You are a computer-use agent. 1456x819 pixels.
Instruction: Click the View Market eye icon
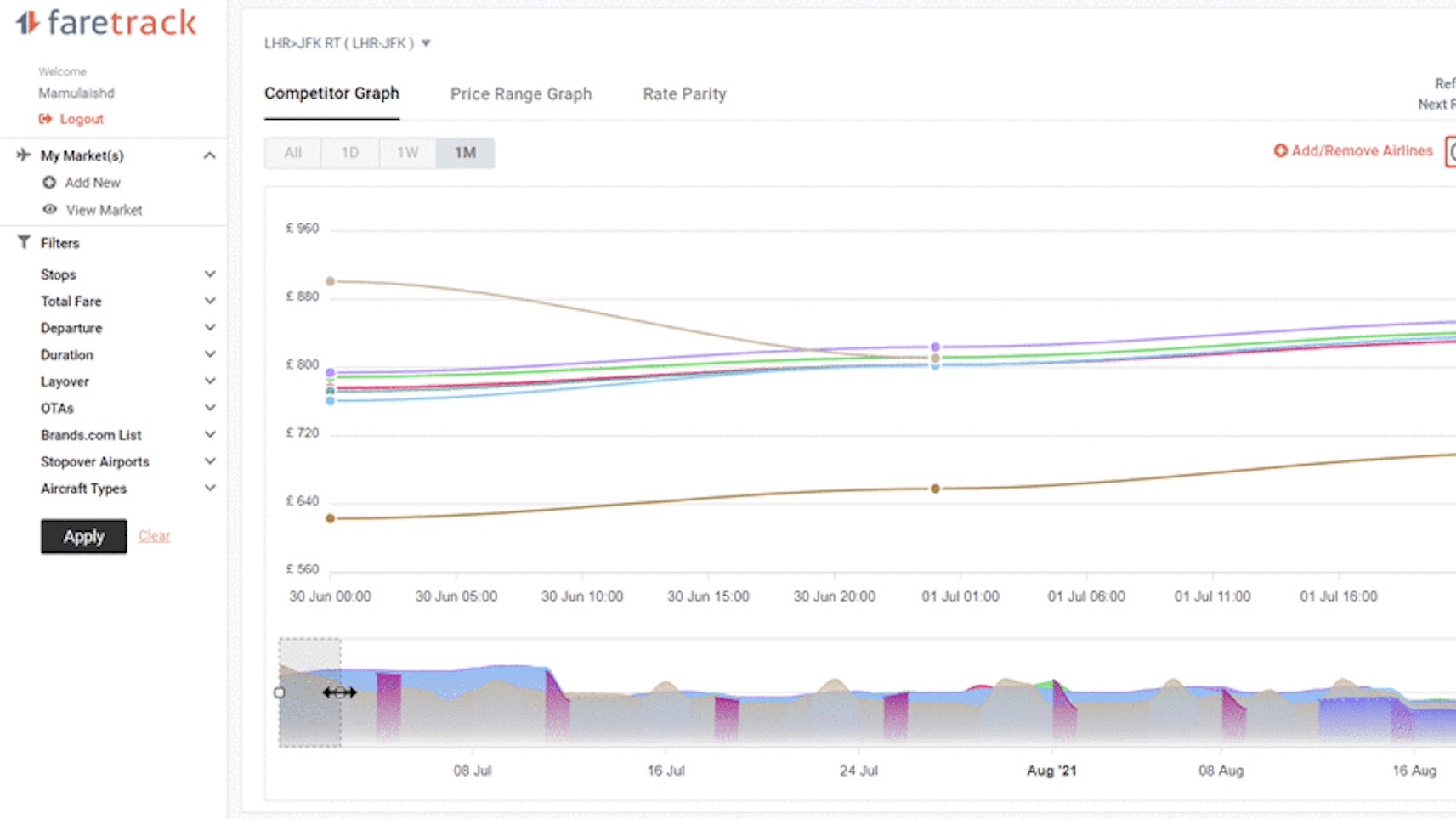tap(49, 209)
